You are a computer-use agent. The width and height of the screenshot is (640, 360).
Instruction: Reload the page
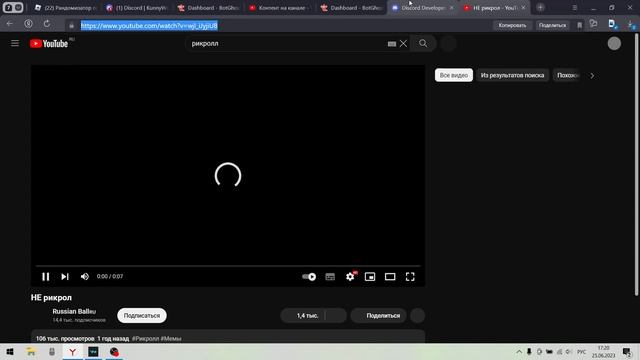[x=47, y=24]
